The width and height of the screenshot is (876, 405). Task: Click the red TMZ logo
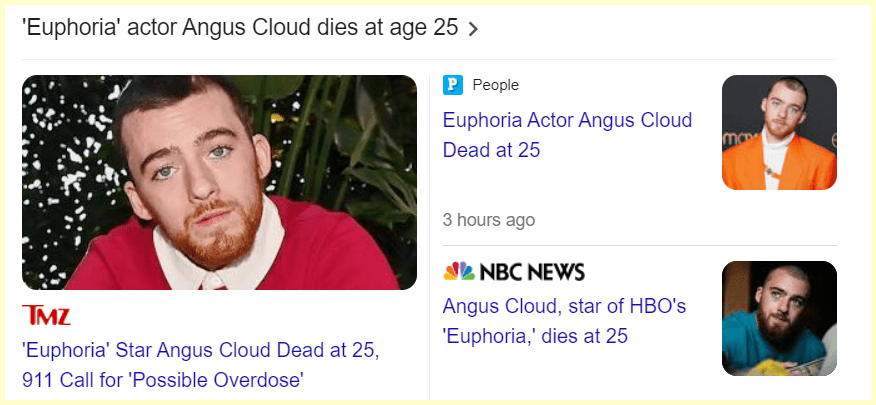point(46,316)
